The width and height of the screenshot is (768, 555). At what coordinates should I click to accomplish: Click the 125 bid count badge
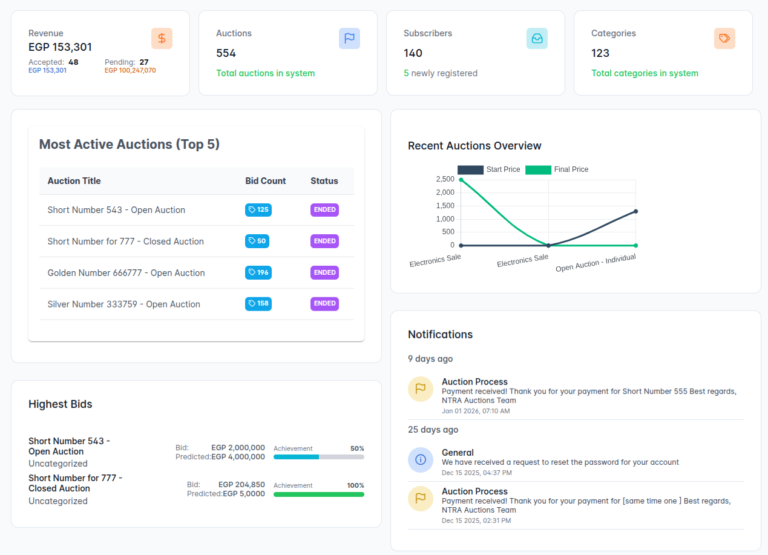[258, 210]
